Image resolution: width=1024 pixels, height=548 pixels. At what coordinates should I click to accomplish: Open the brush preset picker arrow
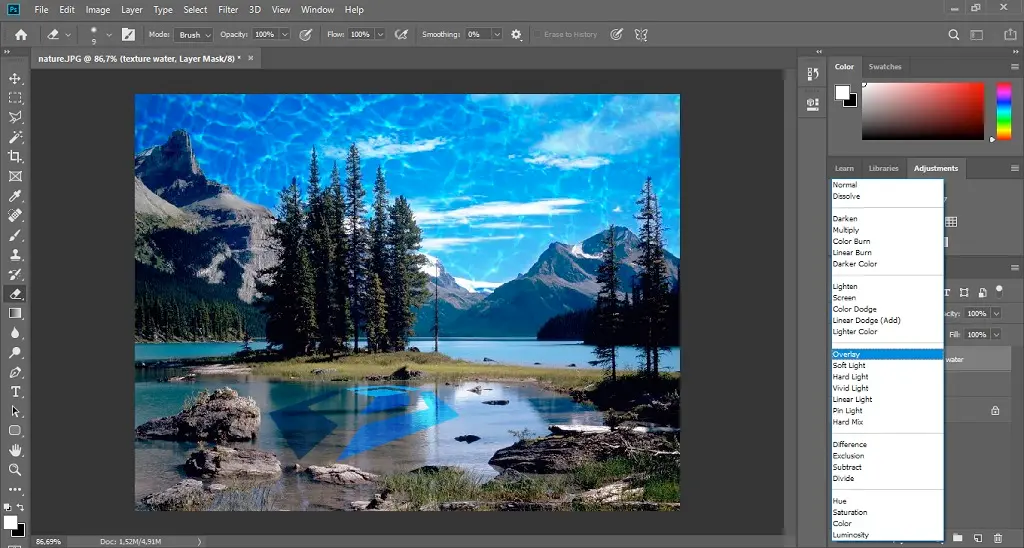pyautogui.click(x=108, y=35)
